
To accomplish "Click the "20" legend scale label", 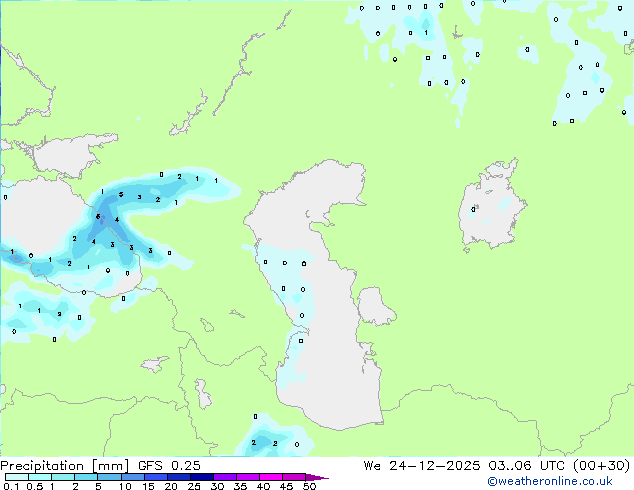I will click(171, 486).
